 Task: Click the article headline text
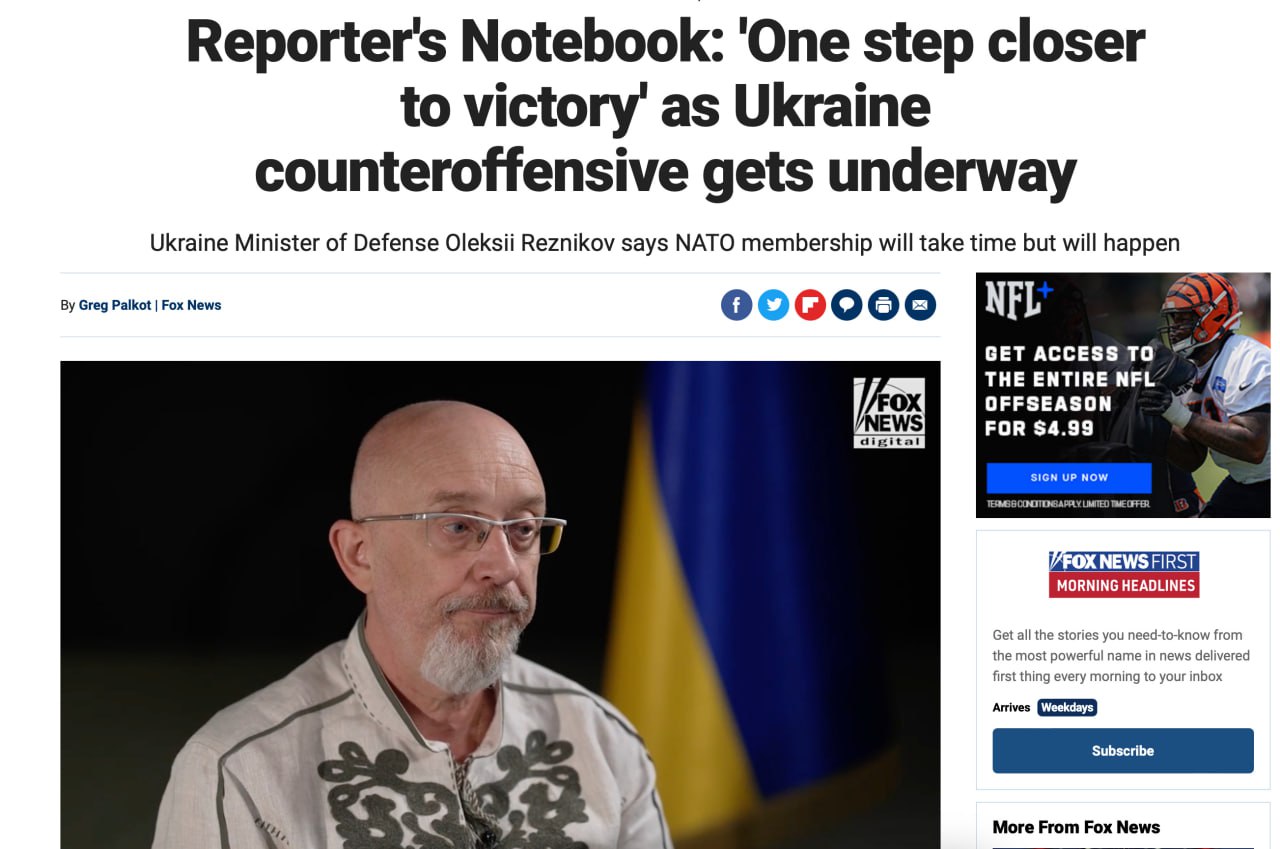tap(665, 107)
